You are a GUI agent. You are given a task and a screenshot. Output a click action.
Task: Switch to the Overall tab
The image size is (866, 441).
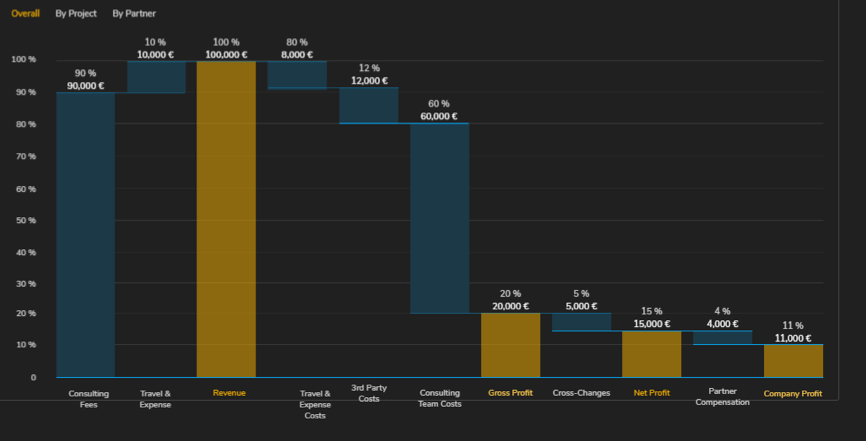pos(25,14)
